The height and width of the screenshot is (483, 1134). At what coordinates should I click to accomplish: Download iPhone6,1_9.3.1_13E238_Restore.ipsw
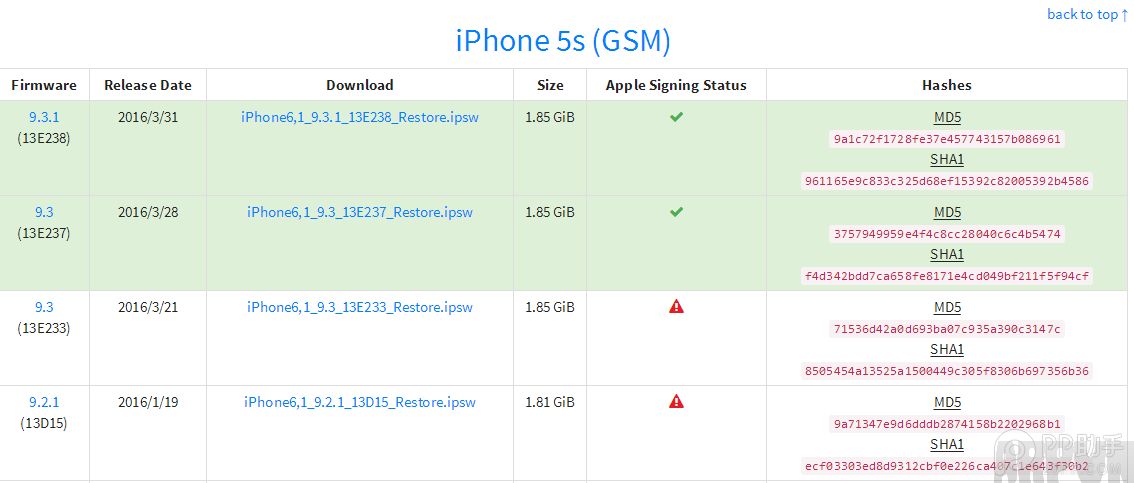[x=360, y=117]
